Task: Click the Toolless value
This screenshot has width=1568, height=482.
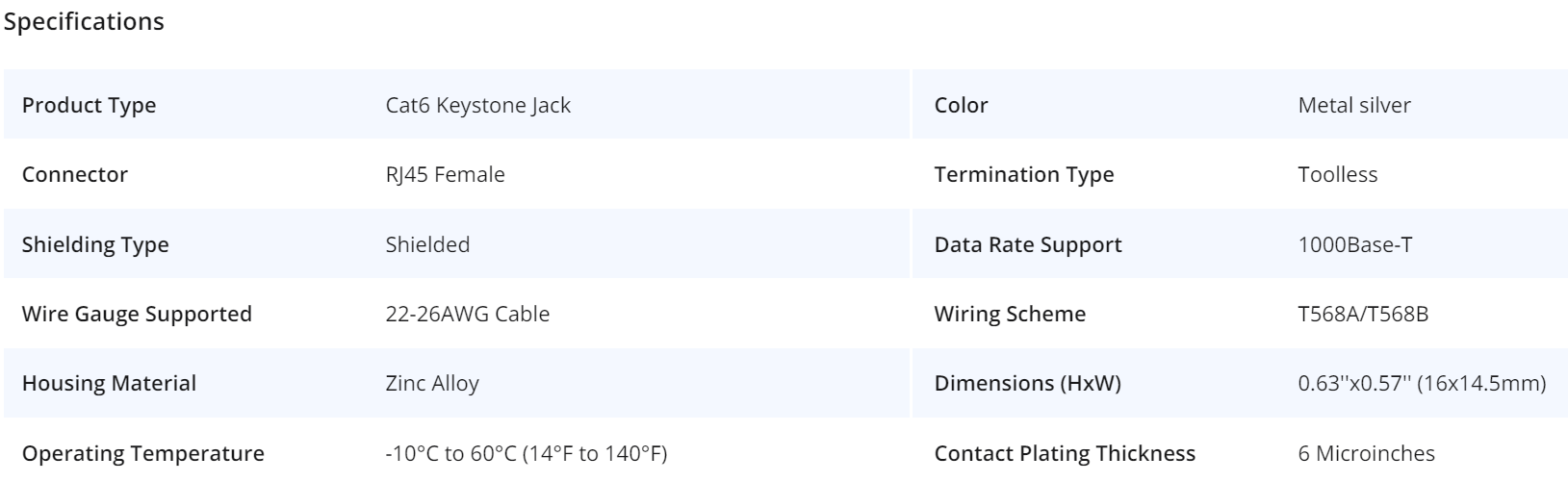Action: pyautogui.click(x=1337, y=174)
